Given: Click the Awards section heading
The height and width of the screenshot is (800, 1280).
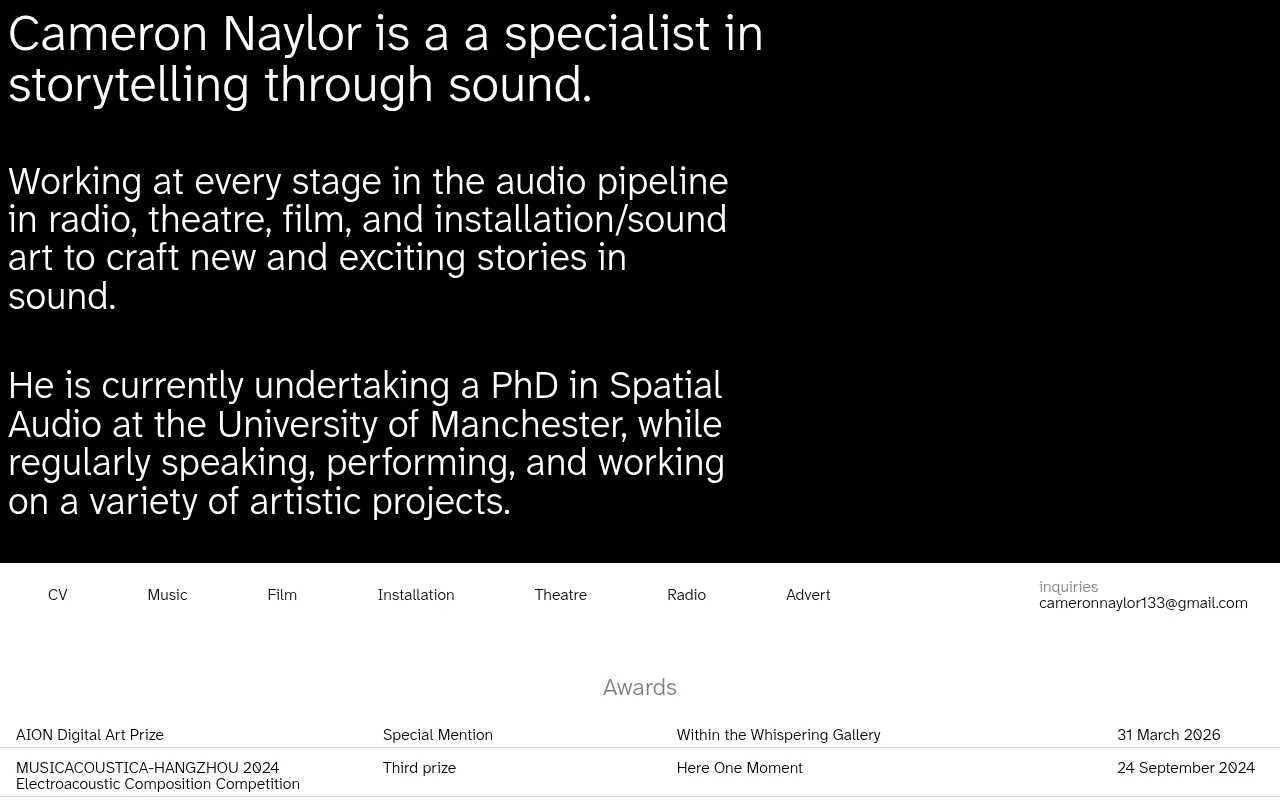Looking at the screenshot, I should pyautogui.click(x=640, y=688).
